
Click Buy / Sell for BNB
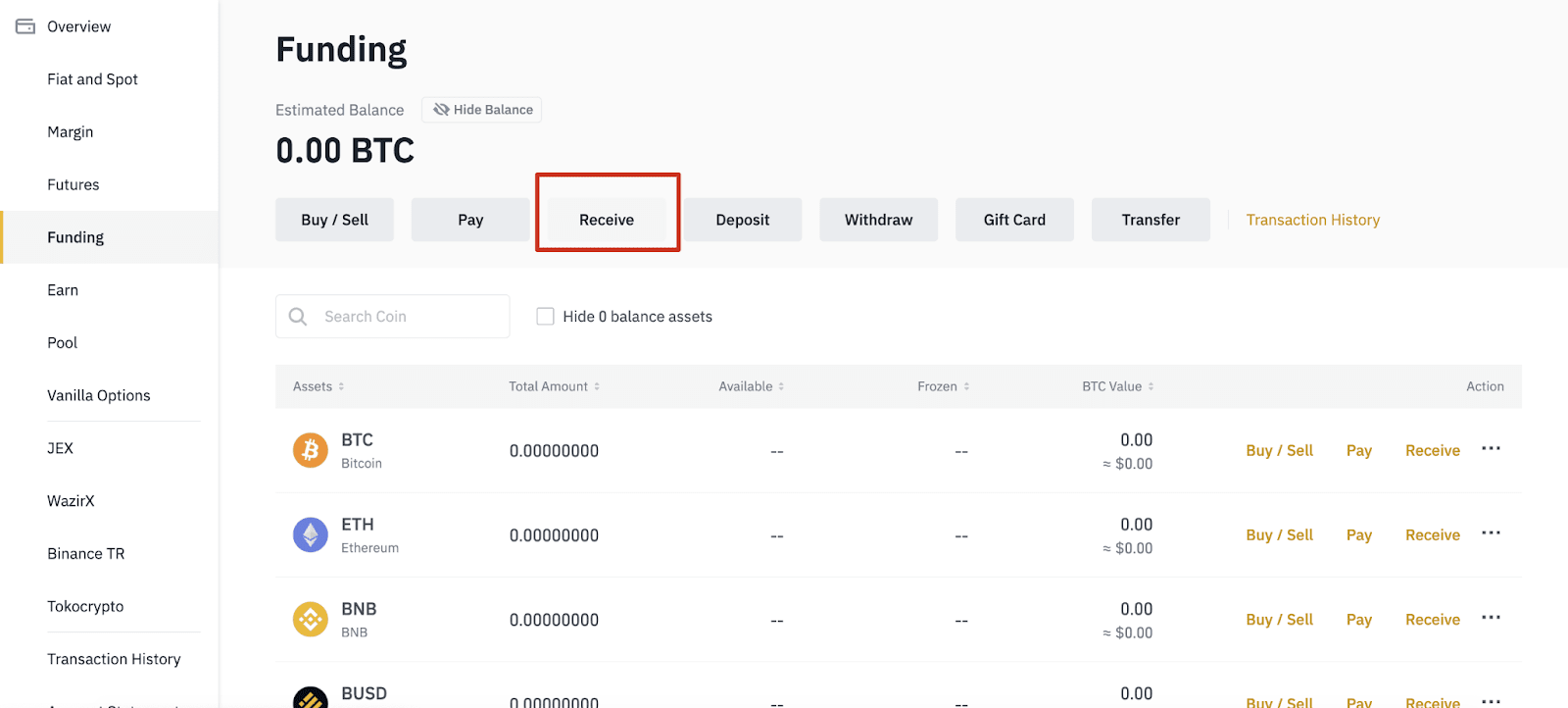pyautogui.click(x=1280, y=619)
